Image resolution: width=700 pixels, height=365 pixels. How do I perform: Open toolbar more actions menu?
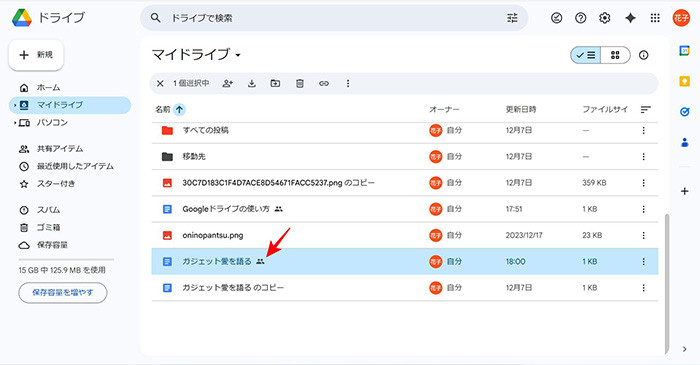(x=348, y=83)
